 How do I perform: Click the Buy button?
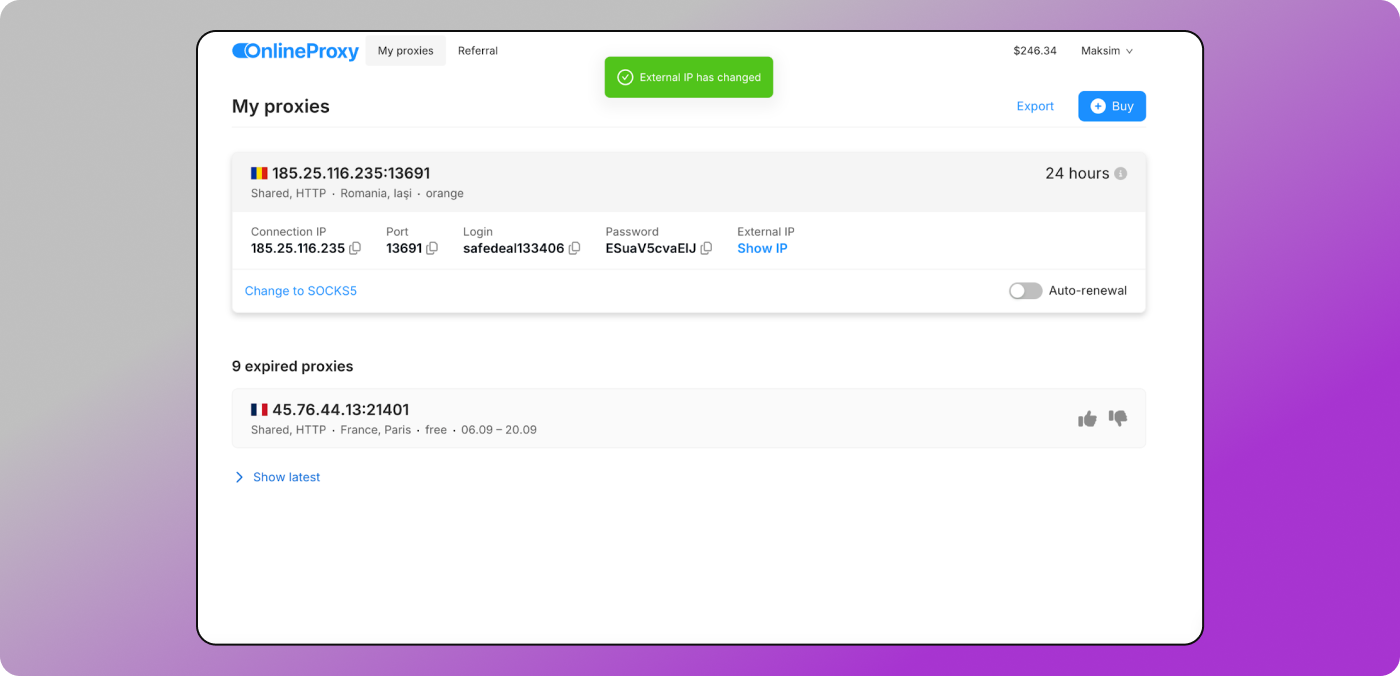click(1111, 106)
